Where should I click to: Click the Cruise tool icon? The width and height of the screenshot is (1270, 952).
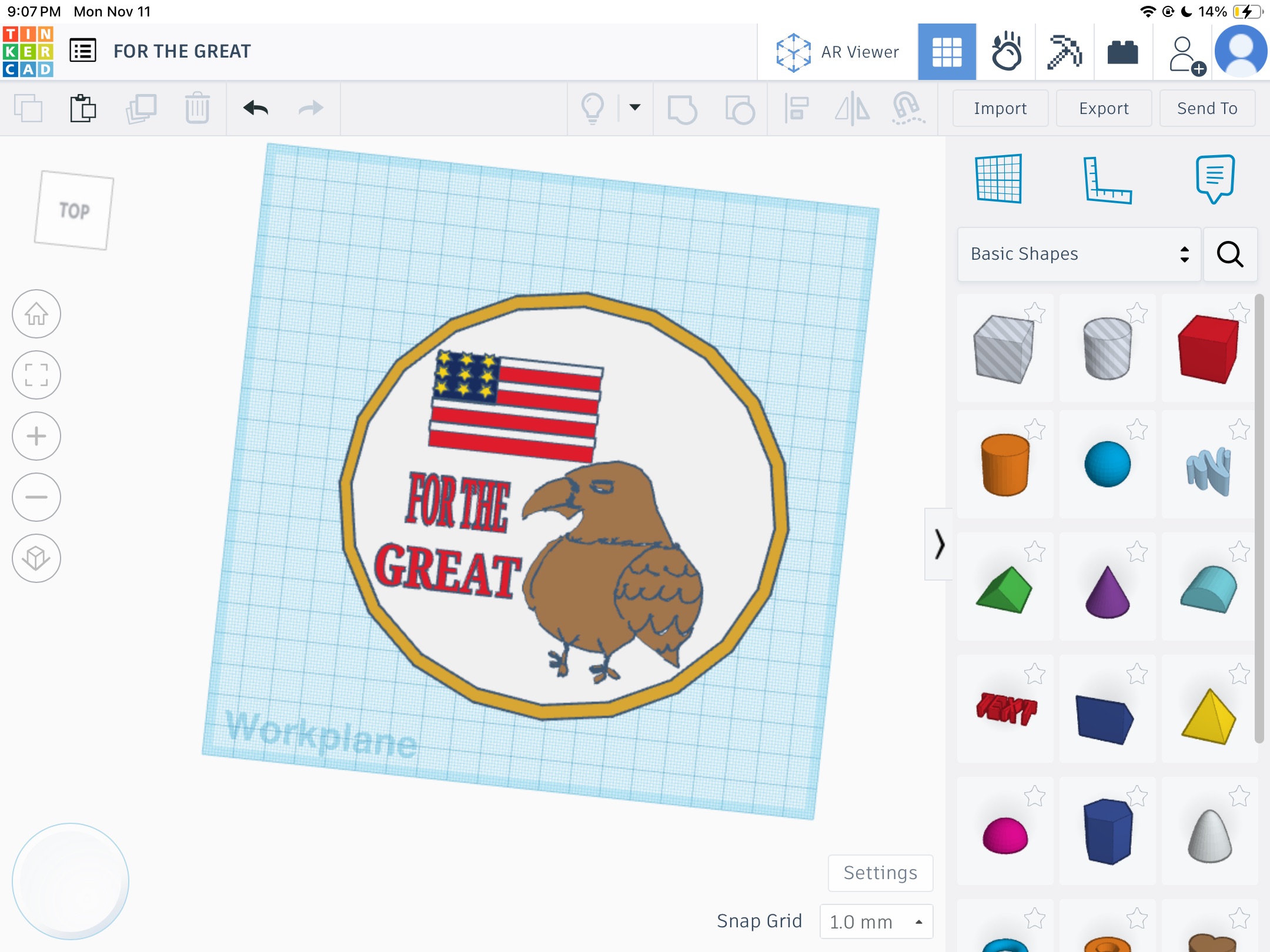(x=908, y=109)
